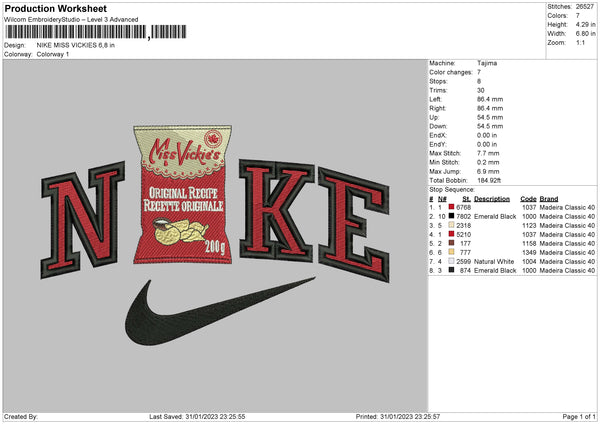Image resolution: width=600 pixels, height=424 pixels.
Task: Click the dark swatch beside 874 stitches
Action: (451, 270)
